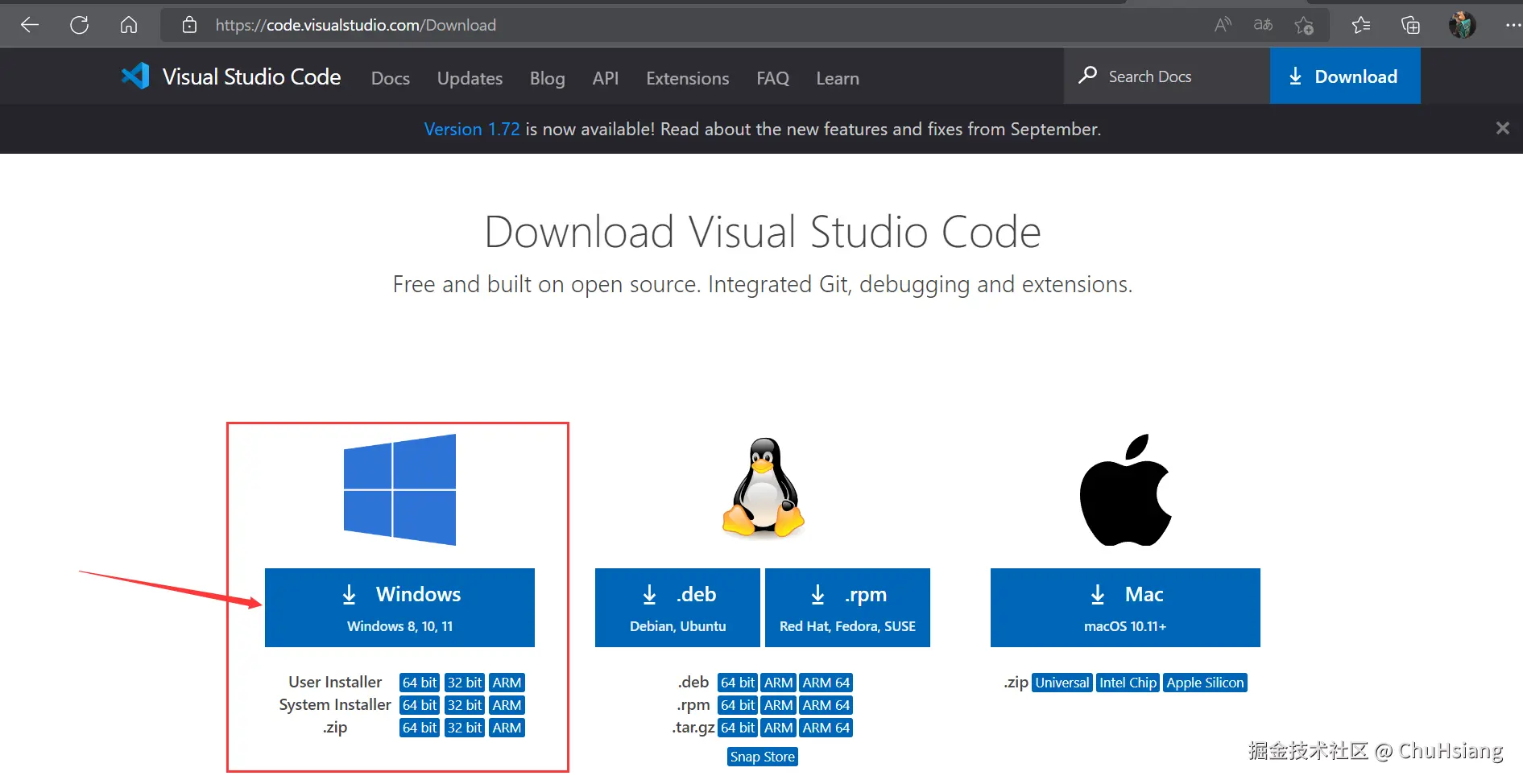The width and height of the screenshot is (1523, 784).
Task: Open the Learn menu item
Action: coord(838,78)
